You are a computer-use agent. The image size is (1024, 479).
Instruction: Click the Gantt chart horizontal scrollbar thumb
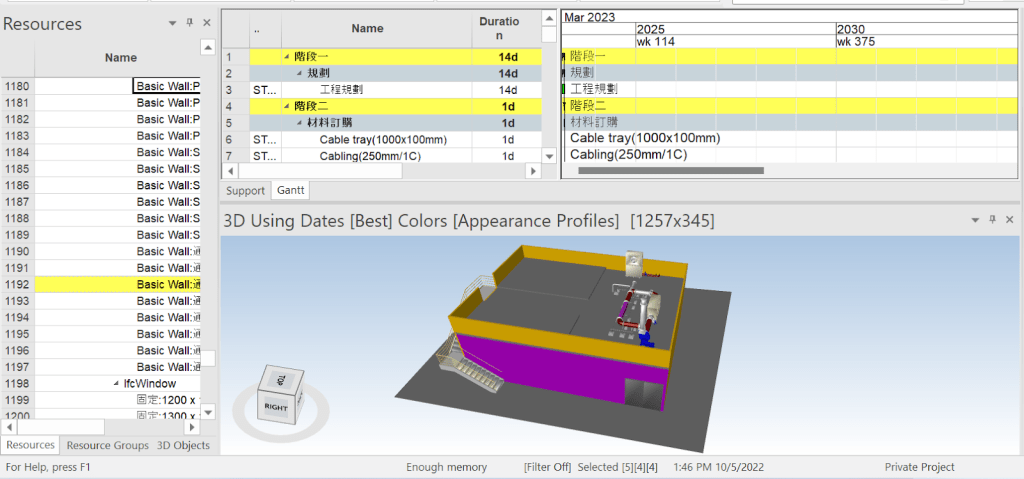670,171
